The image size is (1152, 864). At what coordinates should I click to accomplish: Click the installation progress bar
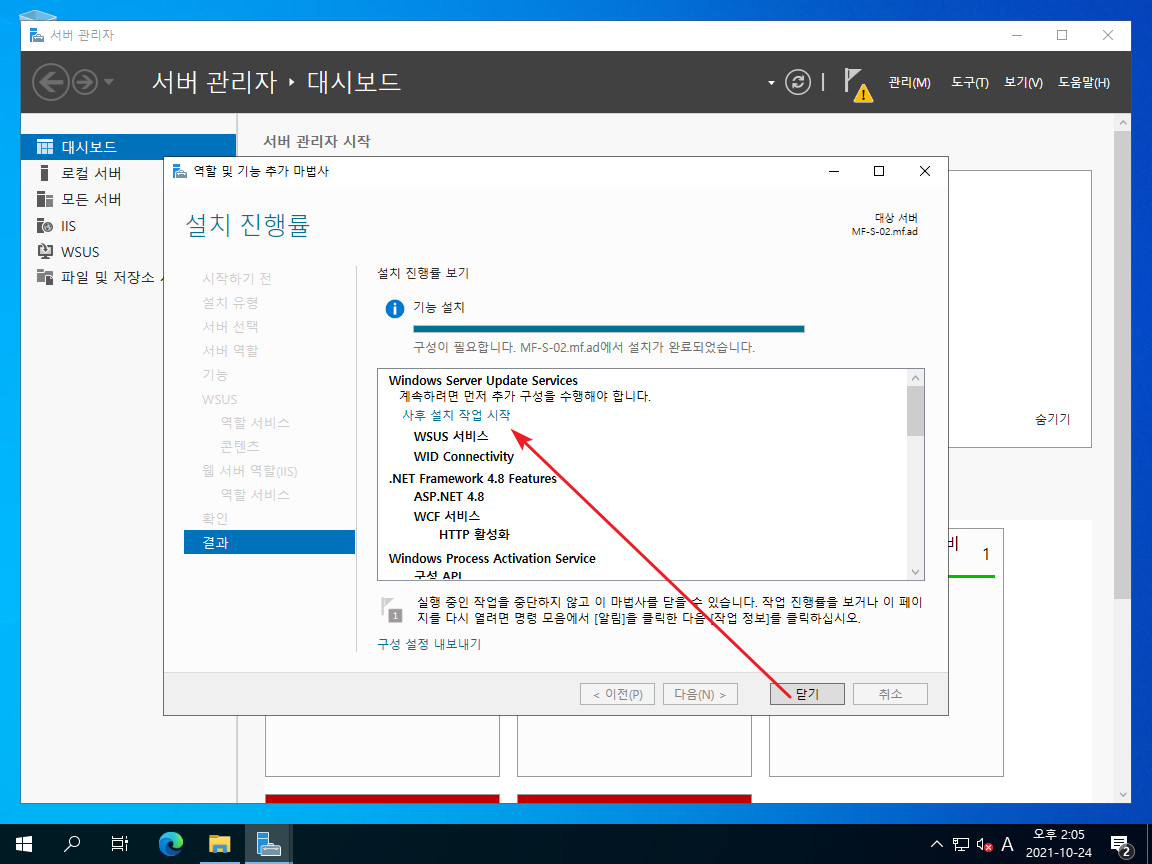point(608,329)
